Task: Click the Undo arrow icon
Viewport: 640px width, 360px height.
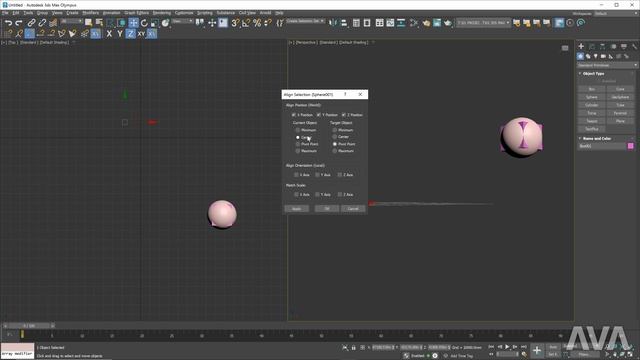Action: coord(8,23)
